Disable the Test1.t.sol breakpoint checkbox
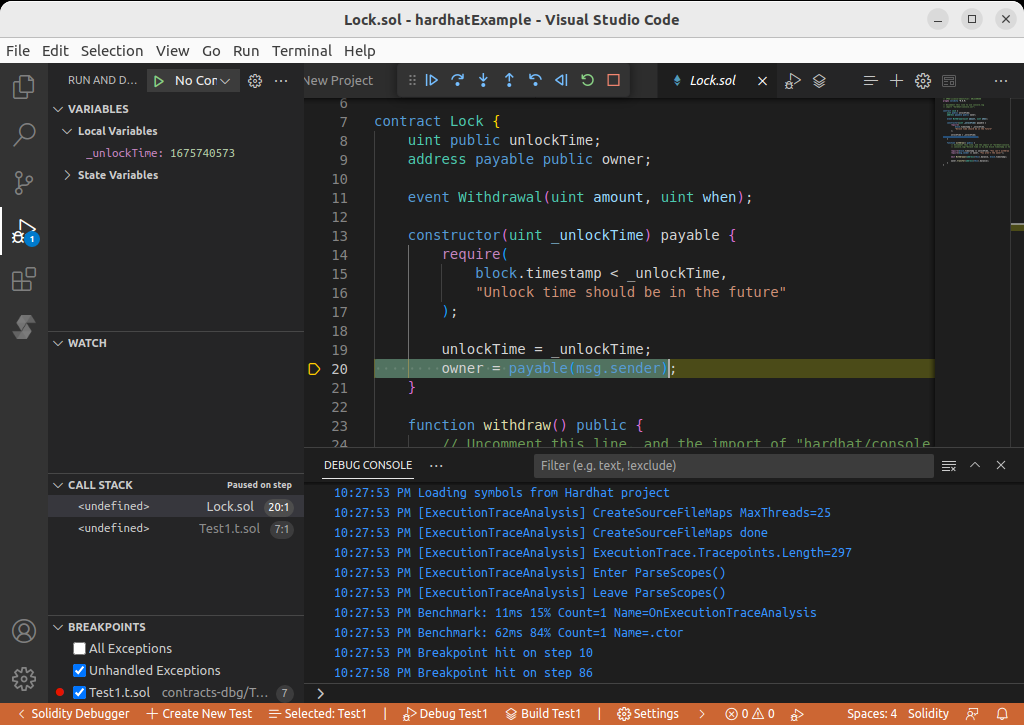Screen dimensions: 1024x725 [80, 693]
